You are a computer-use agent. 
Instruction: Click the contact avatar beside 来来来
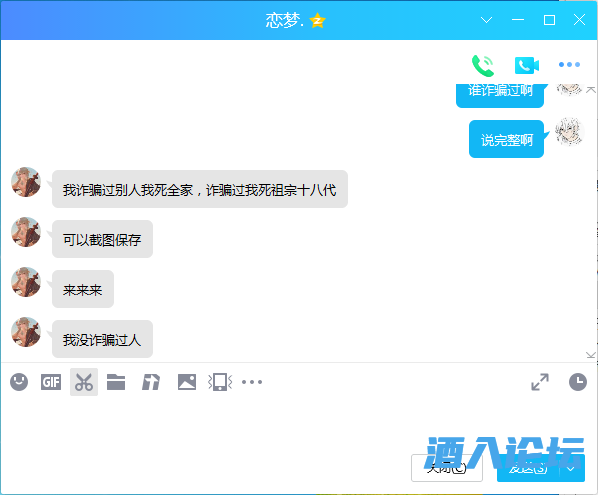pos(26,282)
